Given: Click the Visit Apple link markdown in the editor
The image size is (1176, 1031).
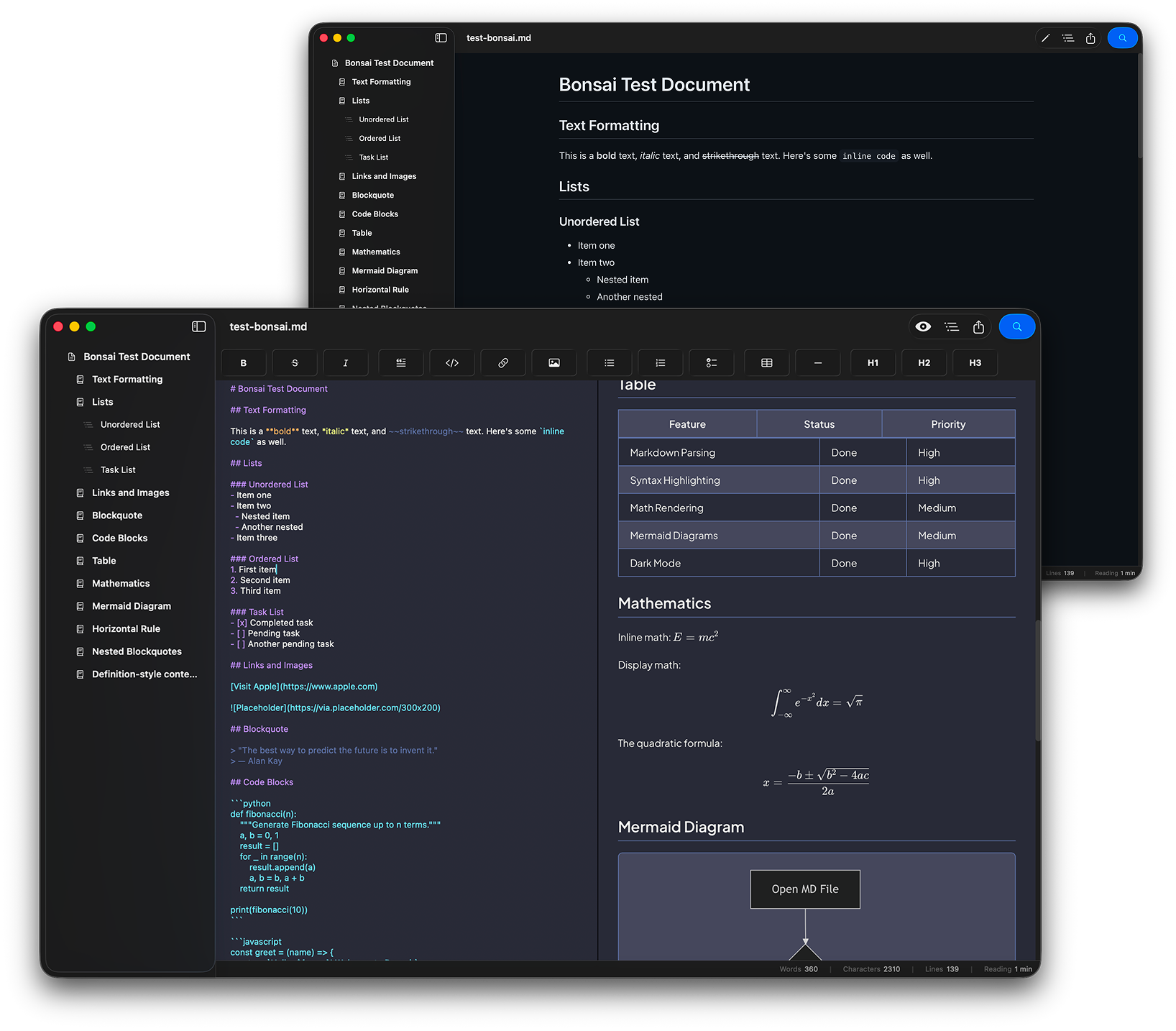Looking at the screenshot, I should (x=304, y=687).
